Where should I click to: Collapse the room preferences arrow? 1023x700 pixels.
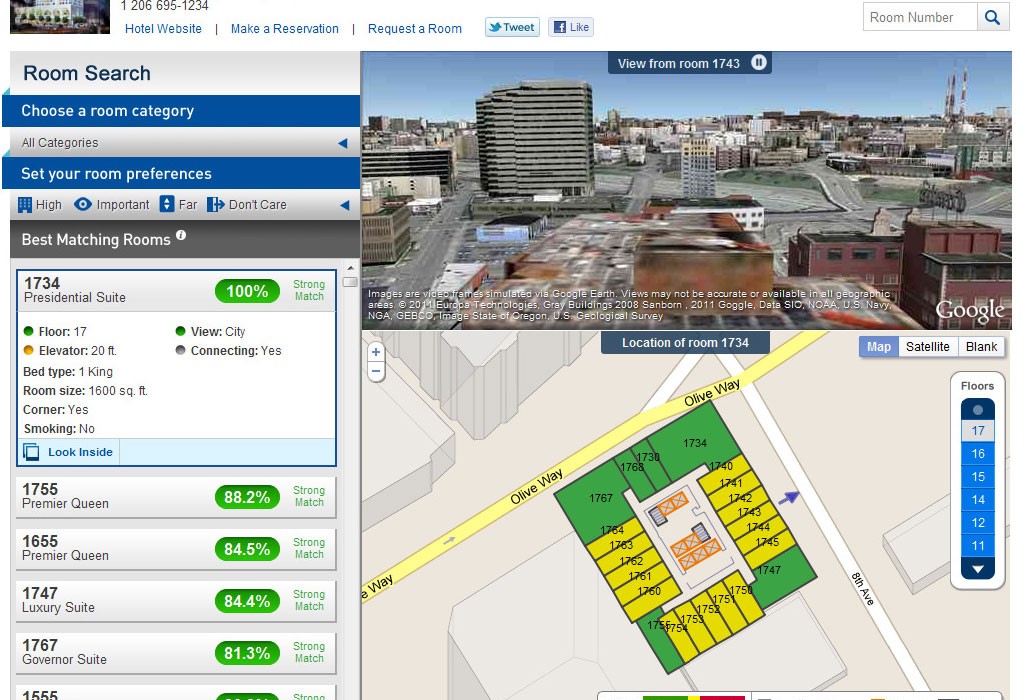(x=343, y=205)
